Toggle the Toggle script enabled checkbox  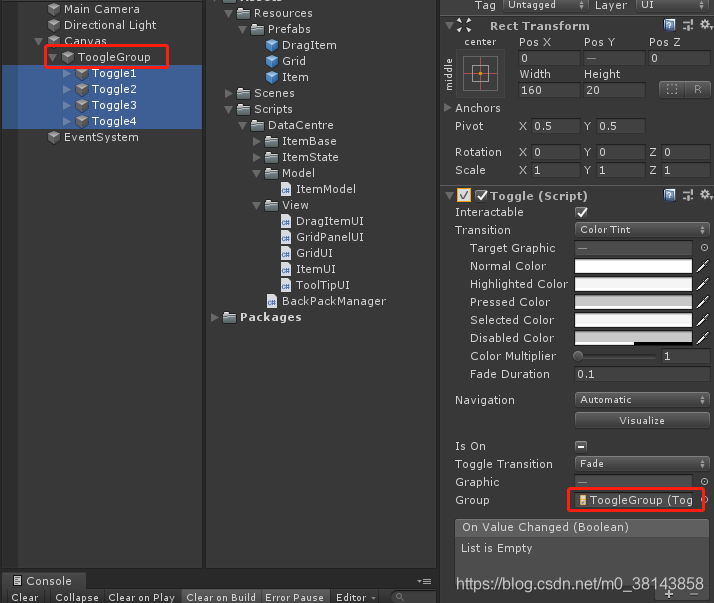(x=482, y=196)
